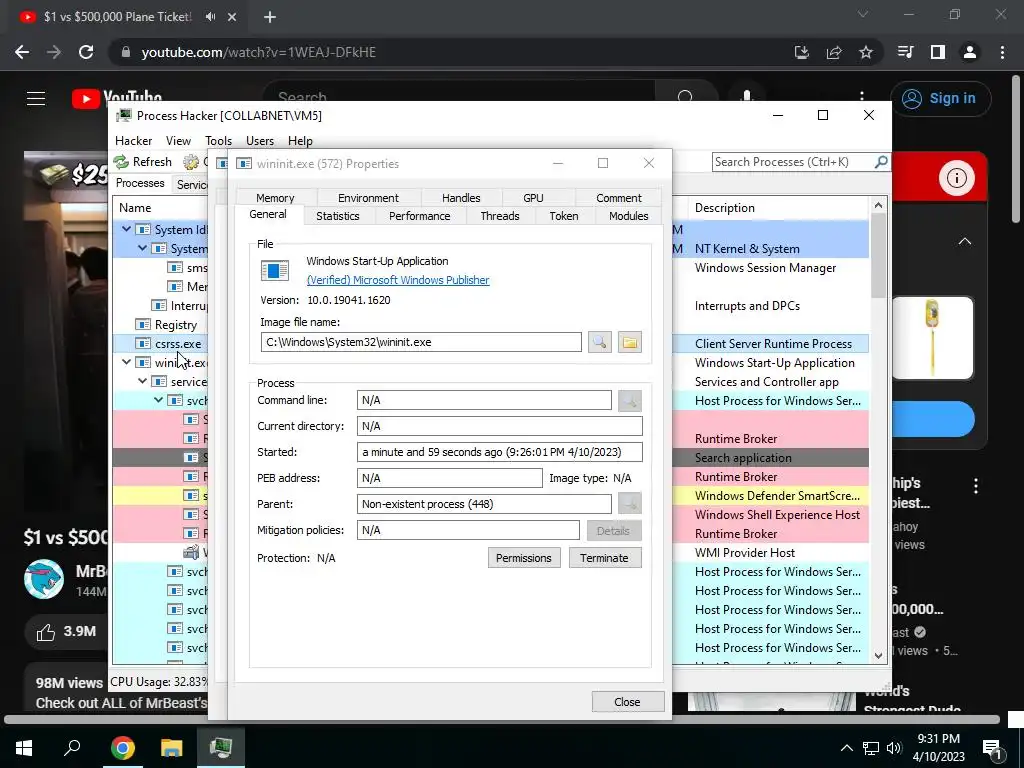Open File Explorer from the taskbar
The image size is (1024, 768).
[x=172, y=747]
